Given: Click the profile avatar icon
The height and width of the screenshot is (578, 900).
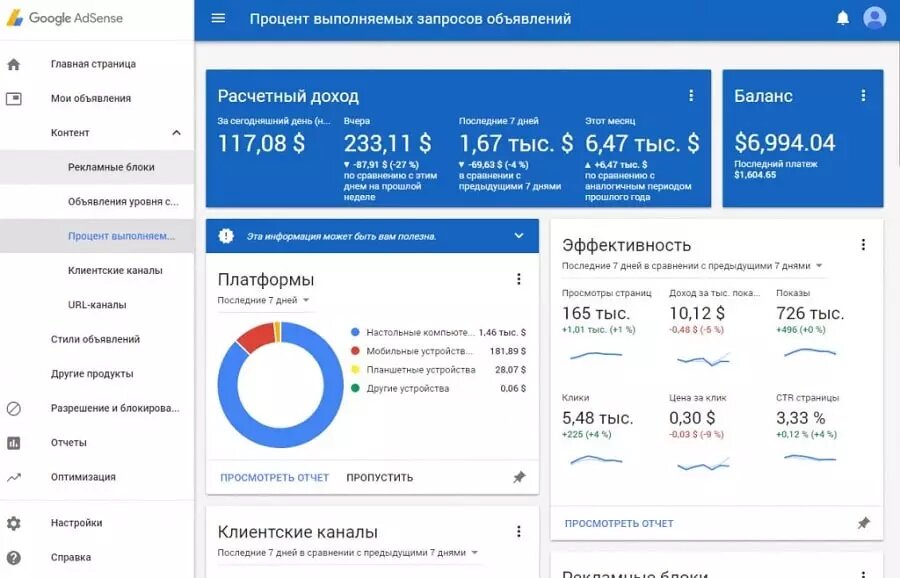Looking at the screenshot, I should [873, 18].
